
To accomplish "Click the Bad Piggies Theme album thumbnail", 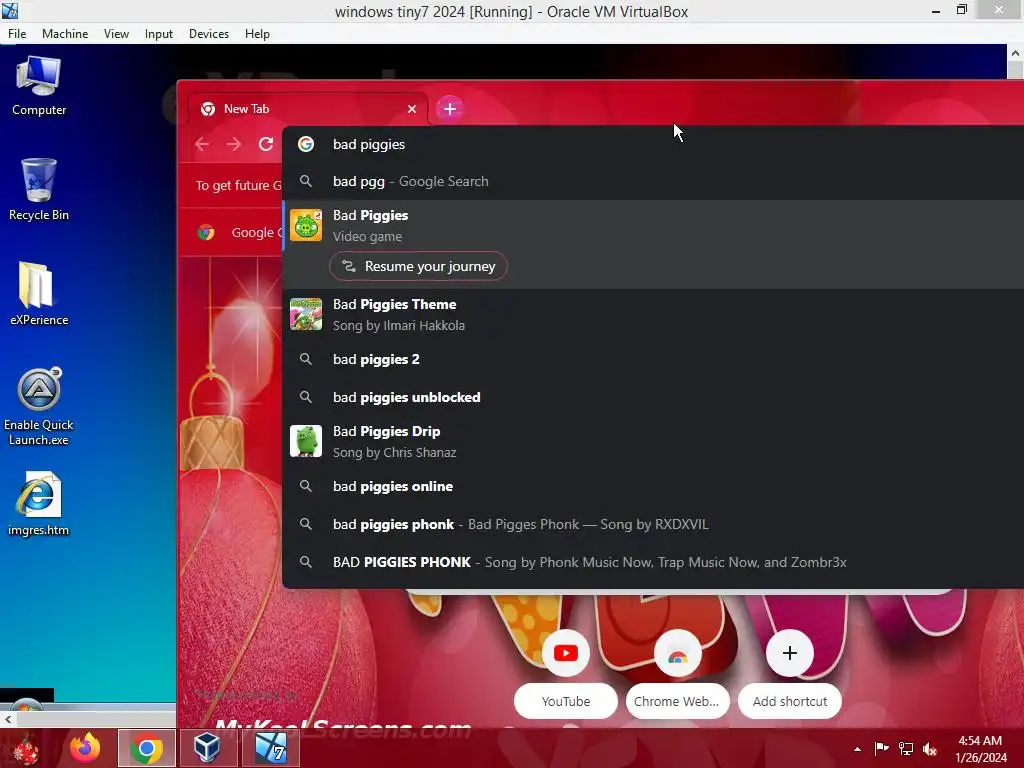I will click(x=306, y=314).
